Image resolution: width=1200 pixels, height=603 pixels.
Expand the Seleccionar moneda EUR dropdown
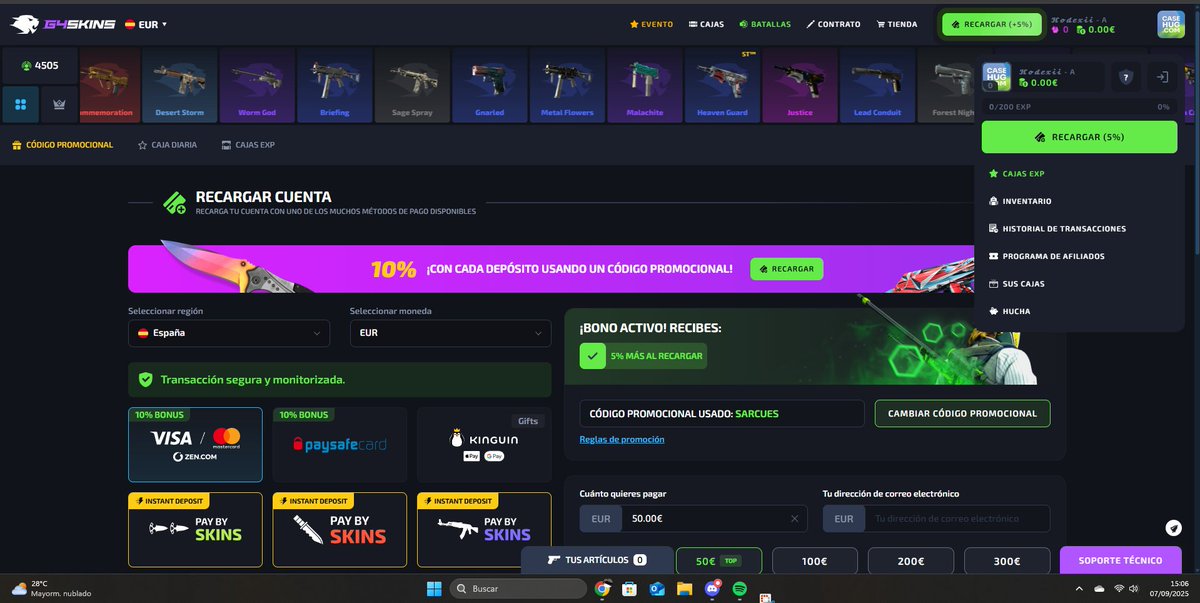click(450, 333)
